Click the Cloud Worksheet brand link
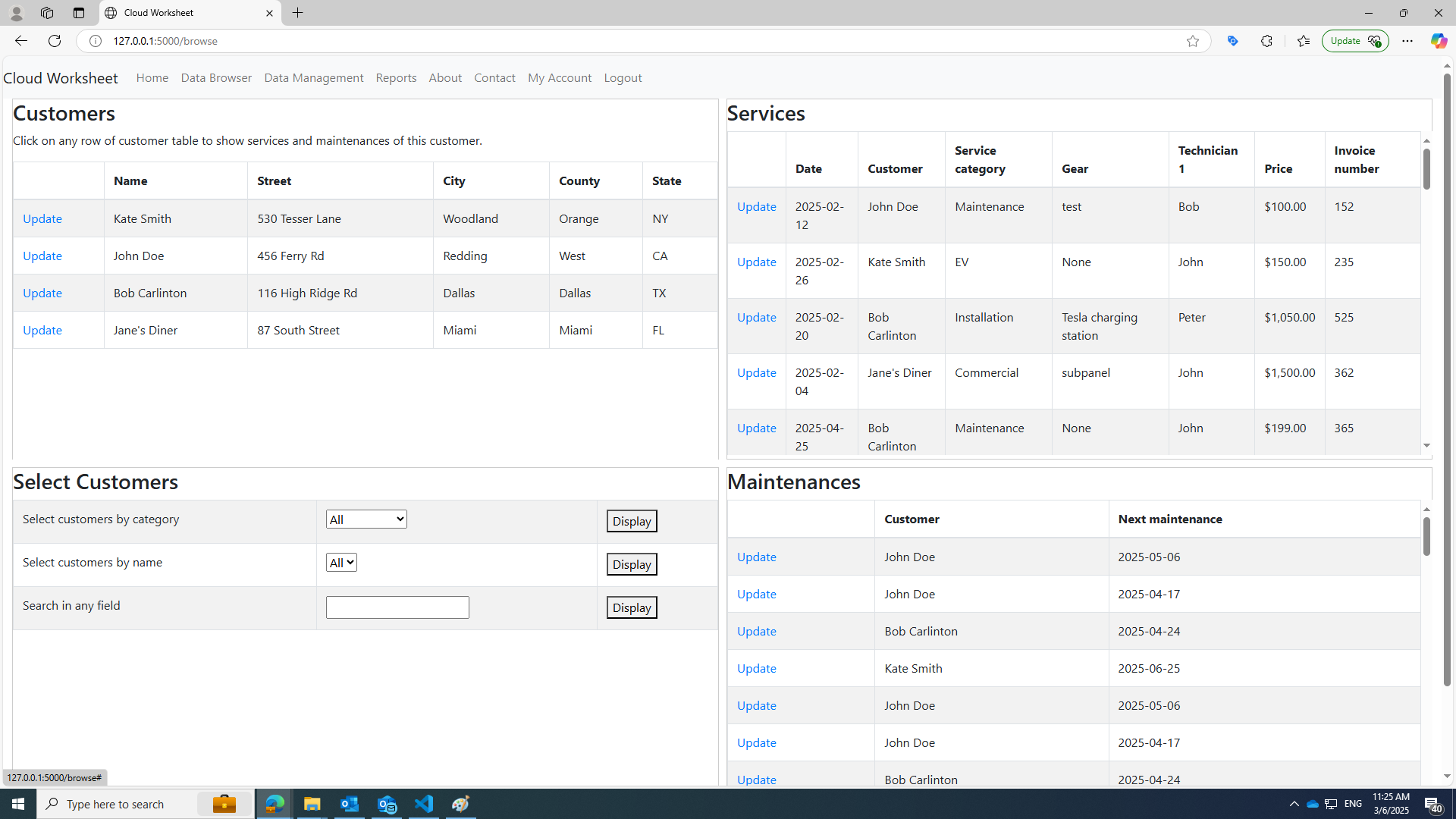This screenshot has height=819, width=1456. tap(61, 77)
